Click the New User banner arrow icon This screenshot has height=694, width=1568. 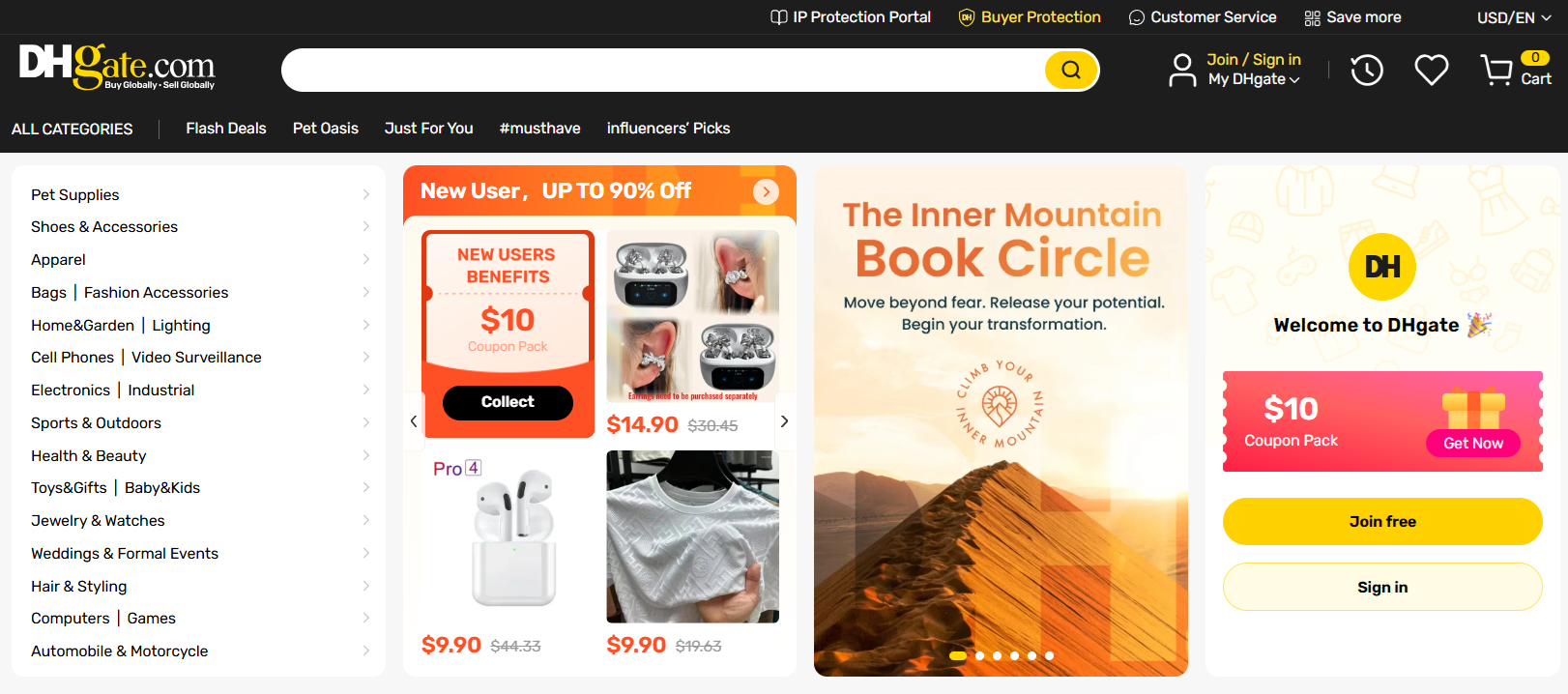[x=766, y=191]
